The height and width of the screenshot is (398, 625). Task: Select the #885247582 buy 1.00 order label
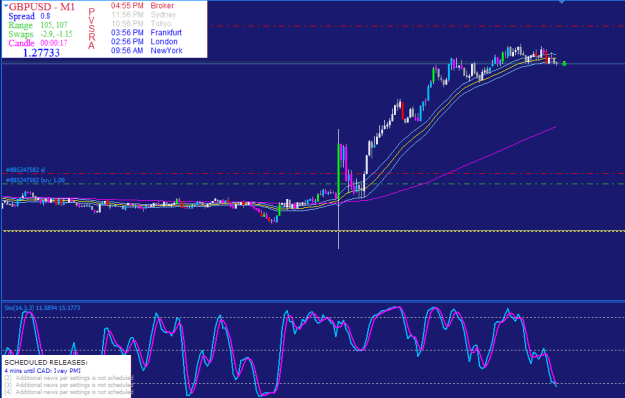[x=35, y=180]
